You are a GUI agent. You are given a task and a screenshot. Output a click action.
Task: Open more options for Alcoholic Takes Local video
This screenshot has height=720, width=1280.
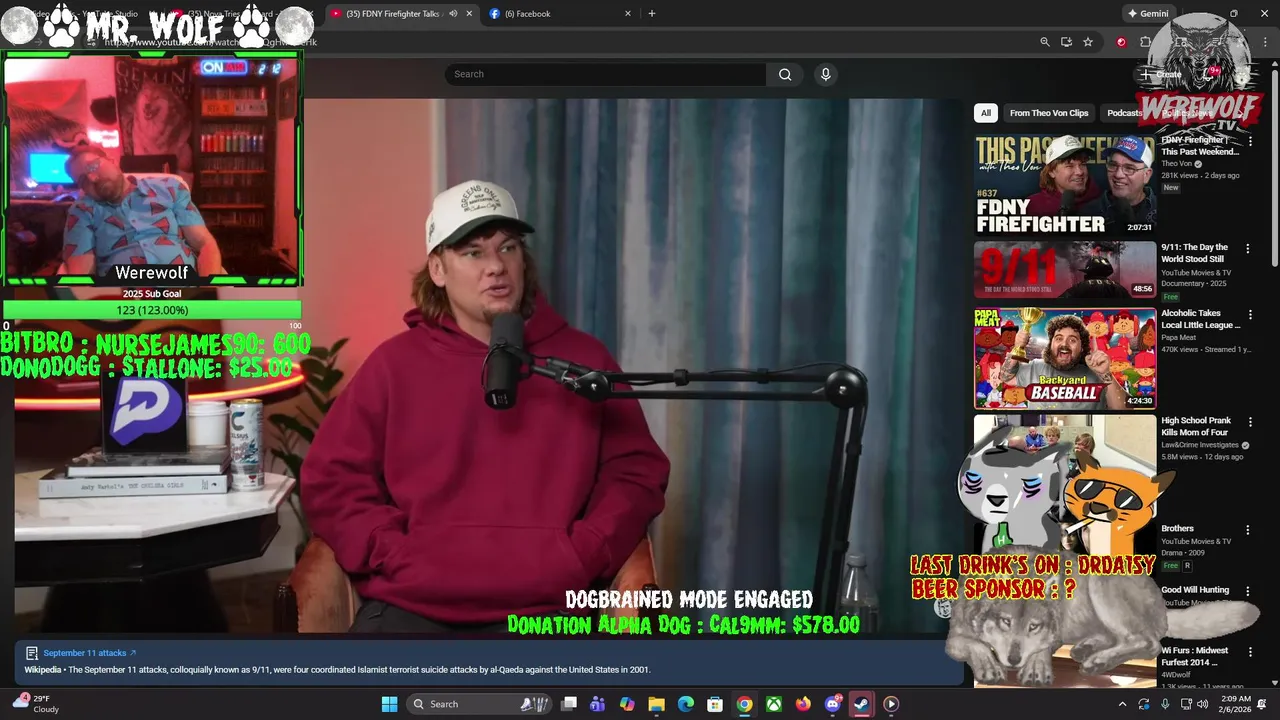(x=1249, y=314)
